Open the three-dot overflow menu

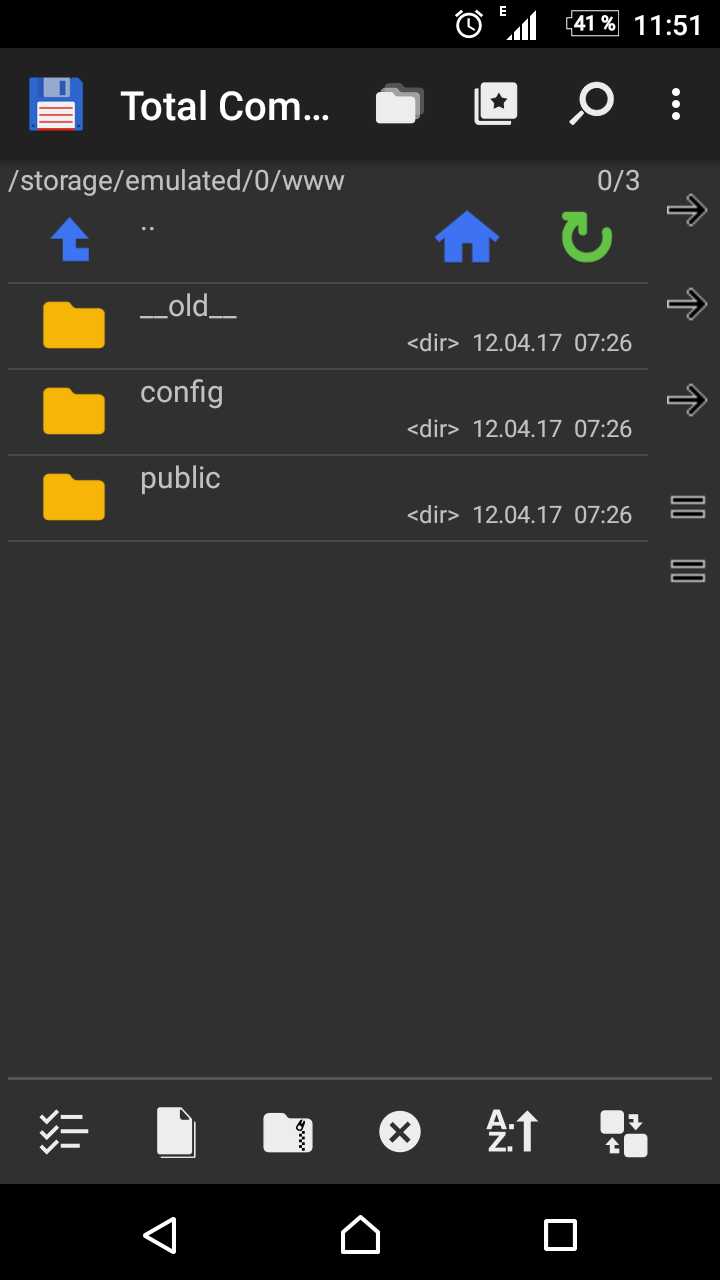[x=676, y=104]
